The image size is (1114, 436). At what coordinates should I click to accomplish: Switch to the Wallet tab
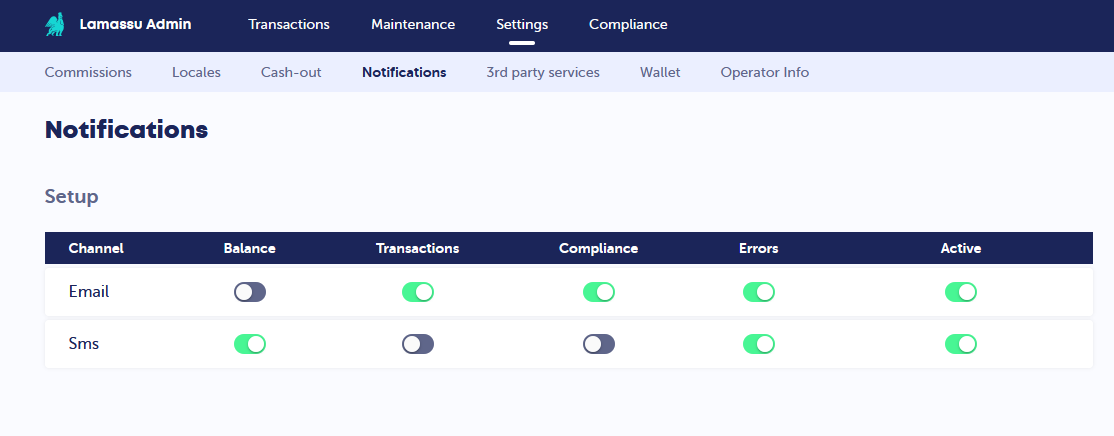(x=660, y=72)
